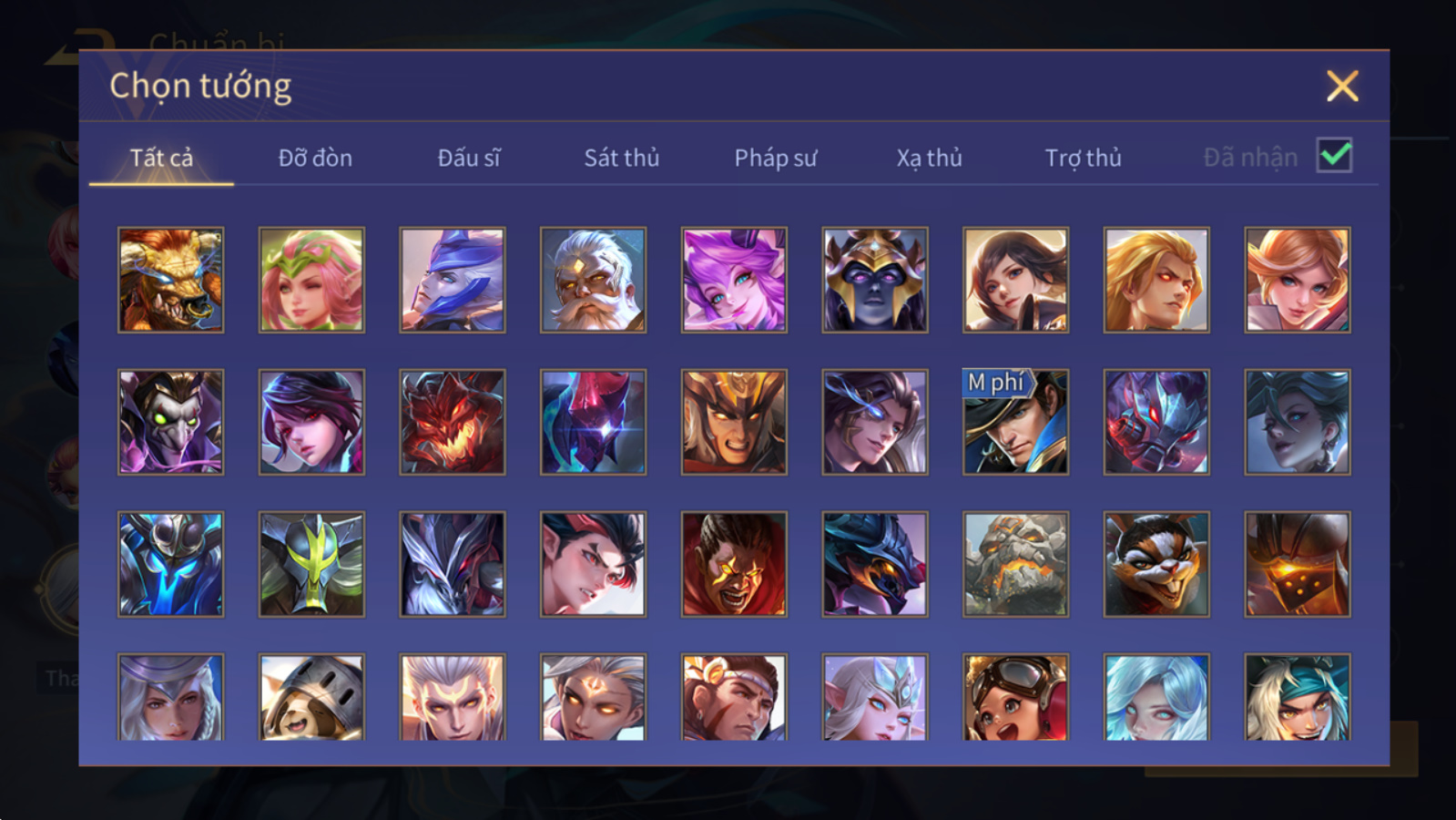Open the Đấu sĩ tab
Image resolution: width=1456 pixels, height=820 pixels.
[469, 158]
